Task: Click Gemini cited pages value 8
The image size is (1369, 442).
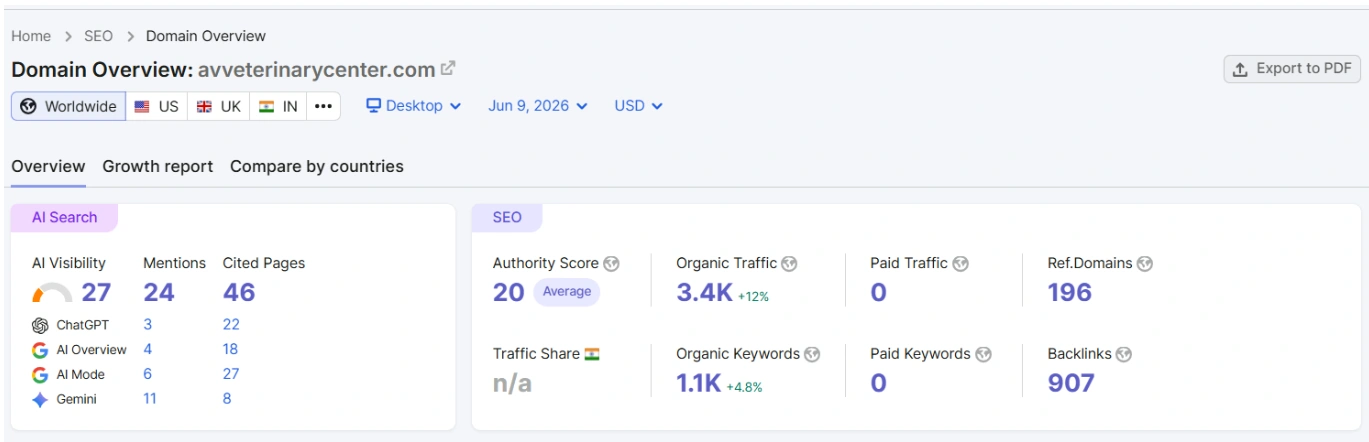Action: (227, 400)
